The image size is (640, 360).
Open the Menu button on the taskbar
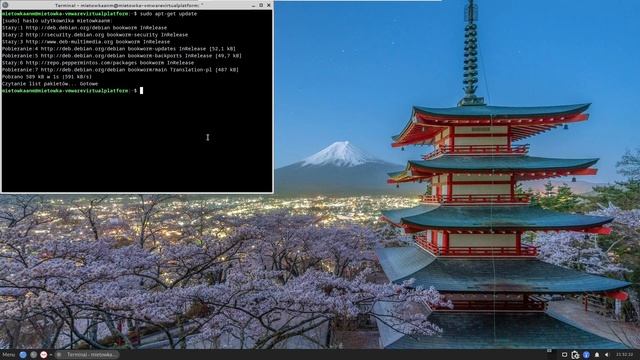pyautogui.click(x=9, y=355)
